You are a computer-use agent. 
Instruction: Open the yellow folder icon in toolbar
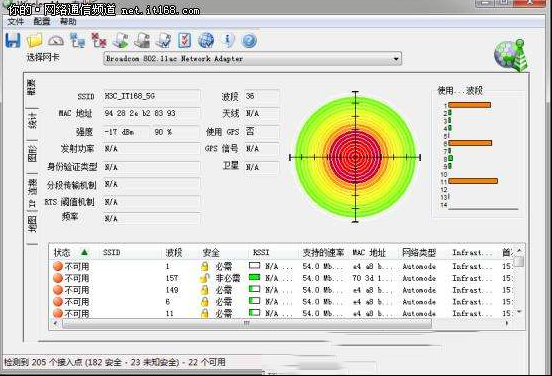click(34, 40)
